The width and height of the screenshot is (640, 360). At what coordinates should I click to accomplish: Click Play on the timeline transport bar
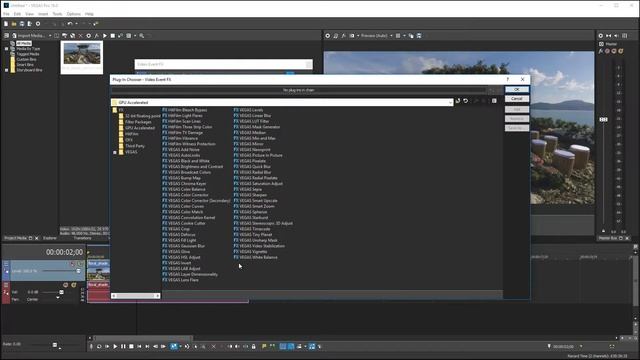point(115,347)
